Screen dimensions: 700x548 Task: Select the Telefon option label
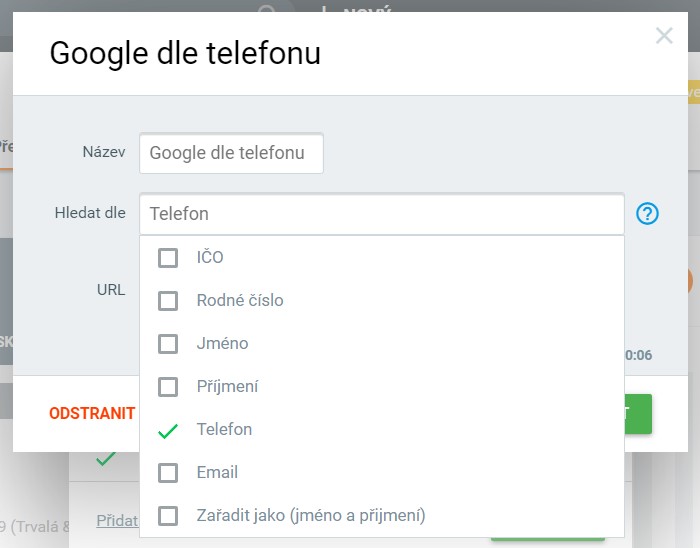[x=224, y=430]
